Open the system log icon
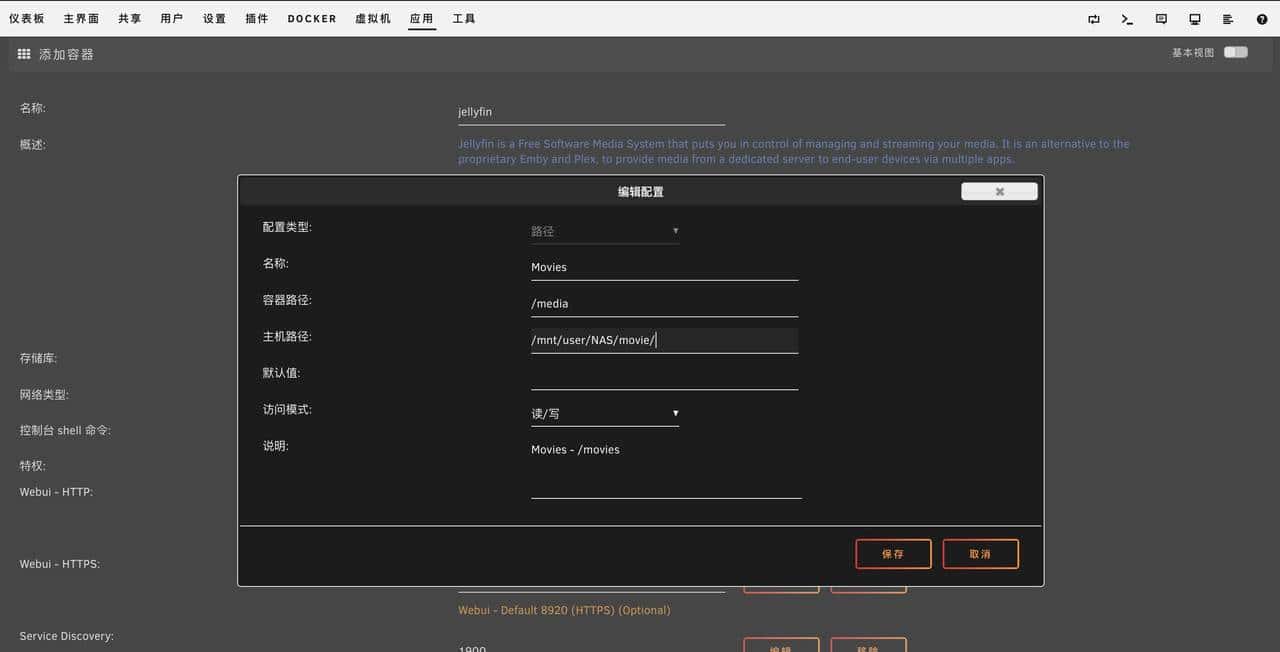1280x652 pixels. point(1228,18)
